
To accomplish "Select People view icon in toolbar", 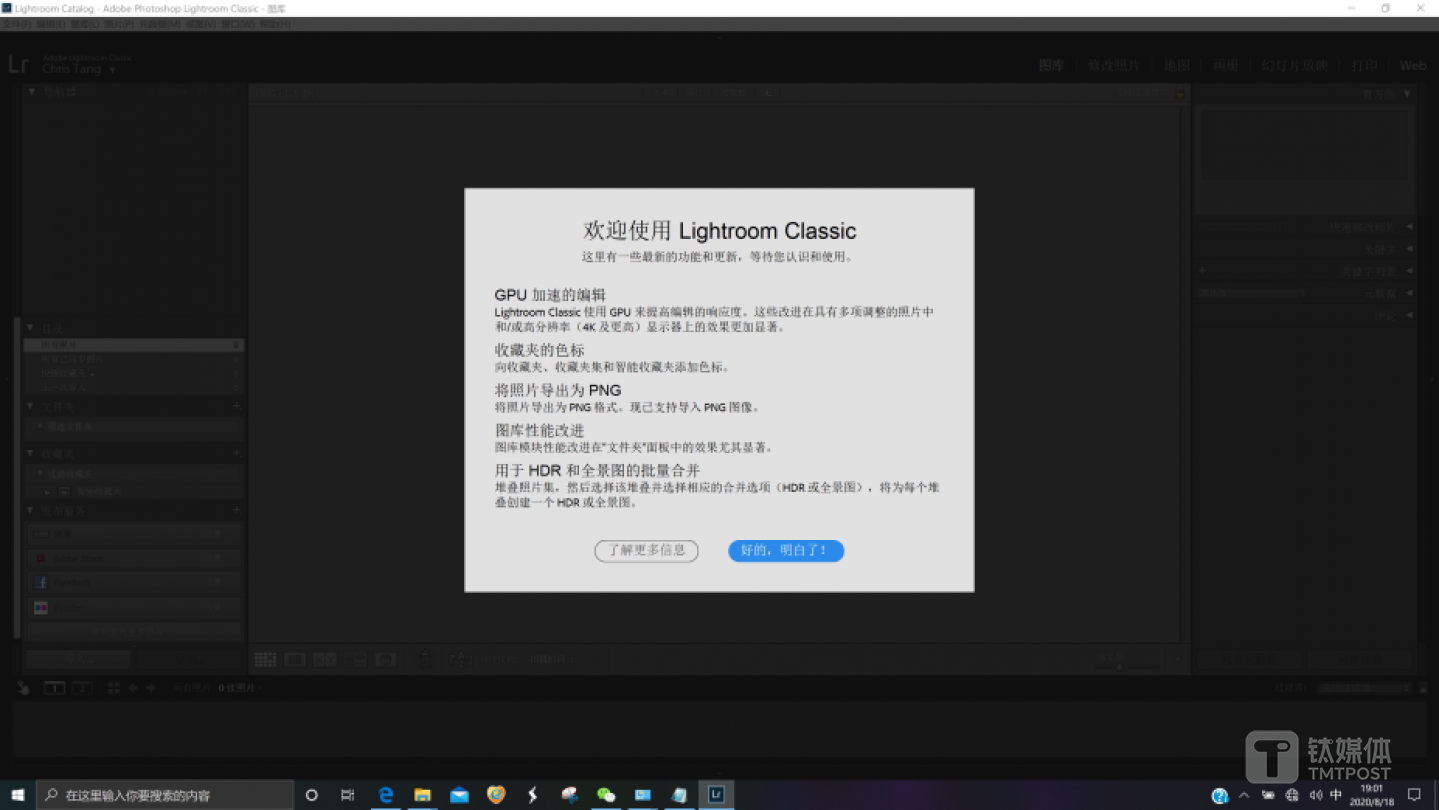I will [x=386, y=660].
